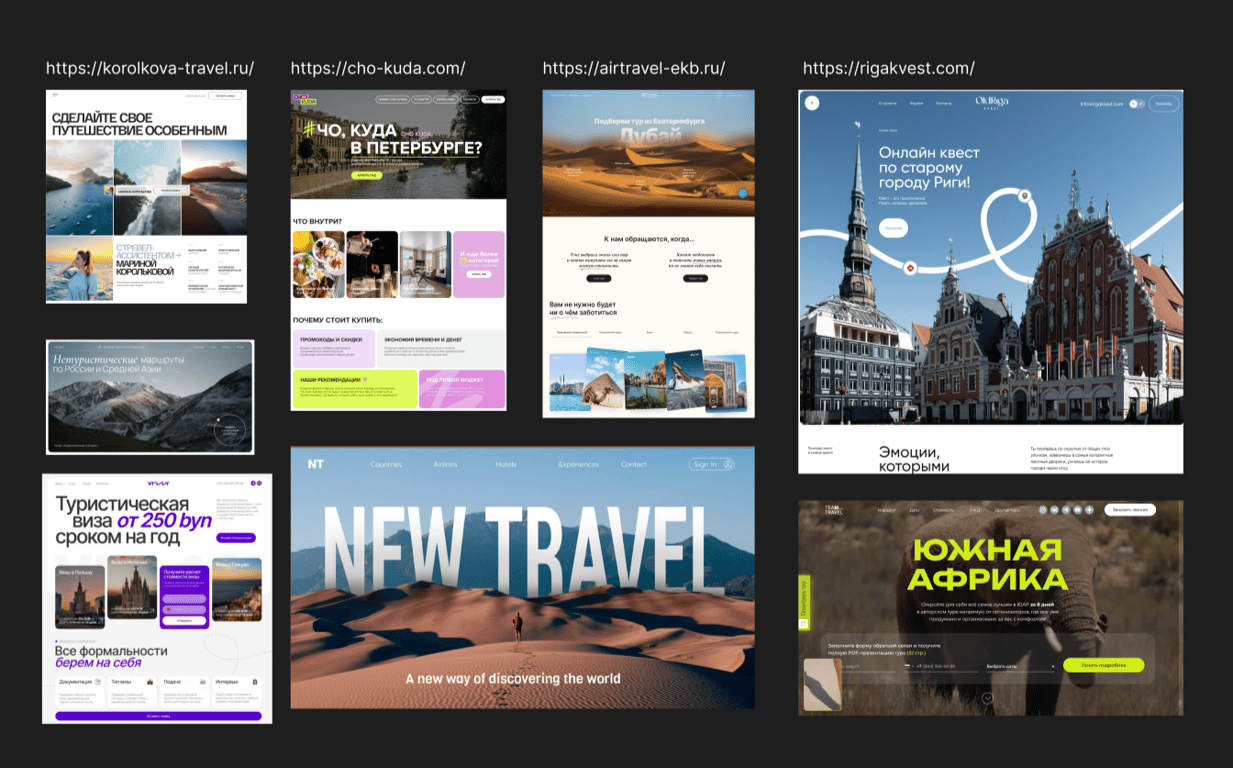
Task: Click the purple Промокоды и скидки card
Action: pos(333,348)
